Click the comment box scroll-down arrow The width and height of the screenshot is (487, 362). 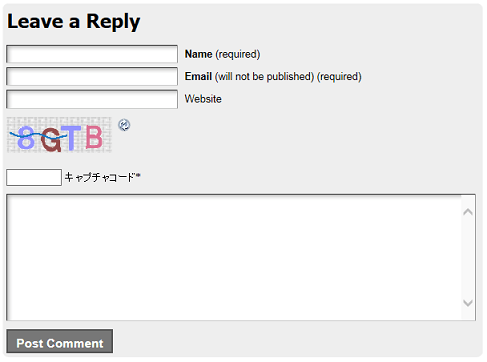(468, 303)
